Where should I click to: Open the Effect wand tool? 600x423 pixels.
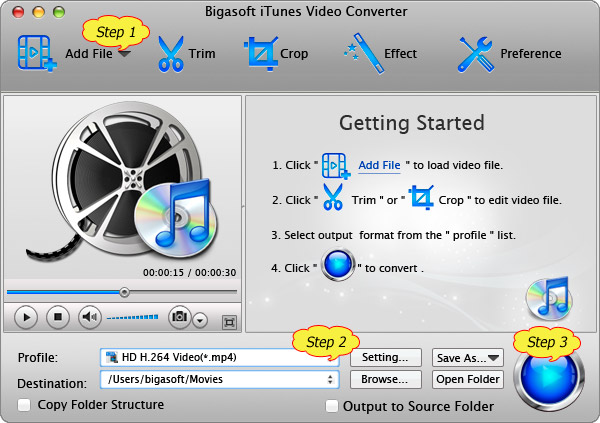pyautogui.click(x=364, y=54)
